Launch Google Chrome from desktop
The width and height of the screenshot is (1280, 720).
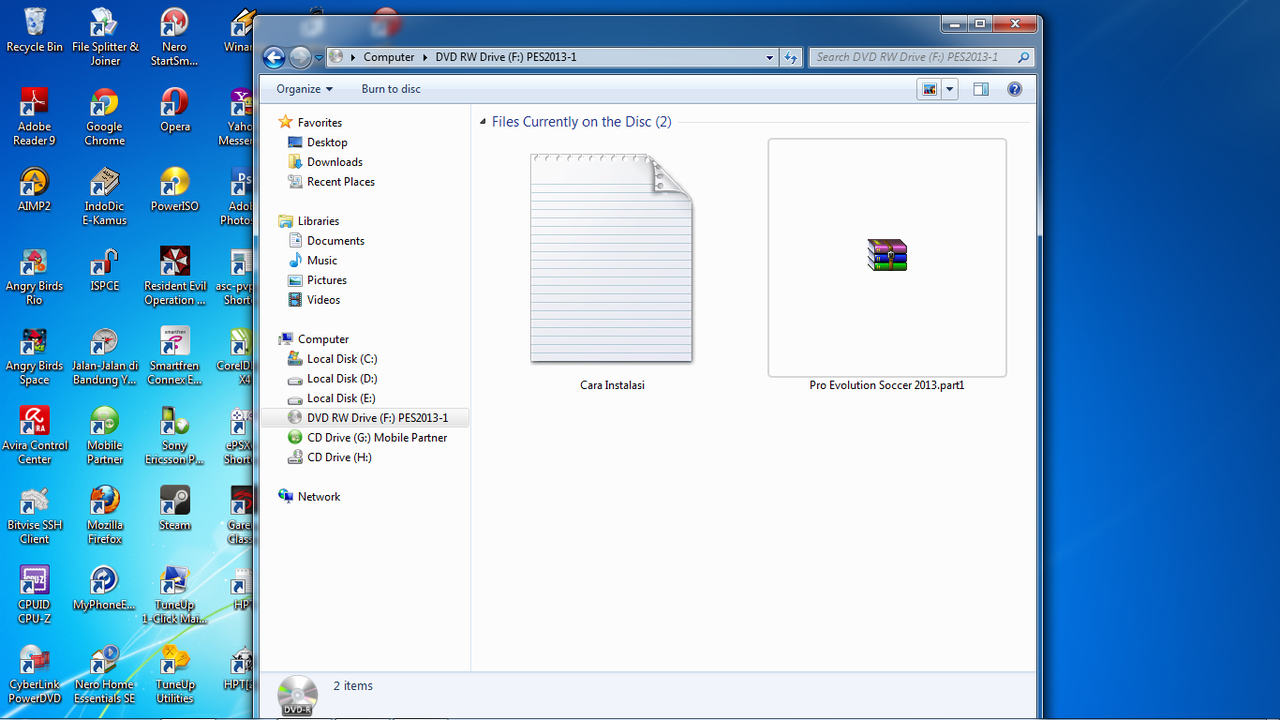click(104, 117)
